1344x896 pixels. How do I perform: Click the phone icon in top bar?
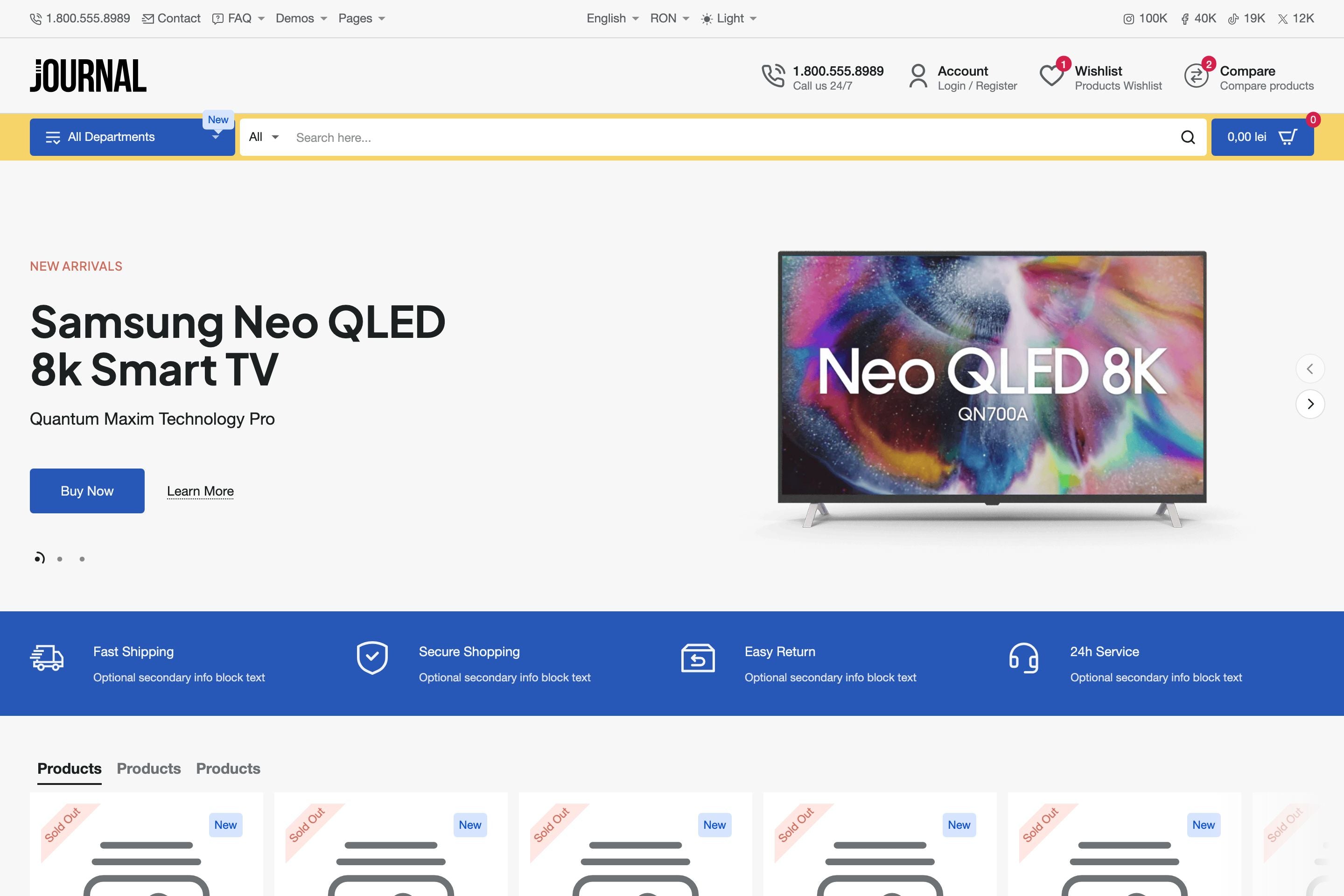(35, 19)
